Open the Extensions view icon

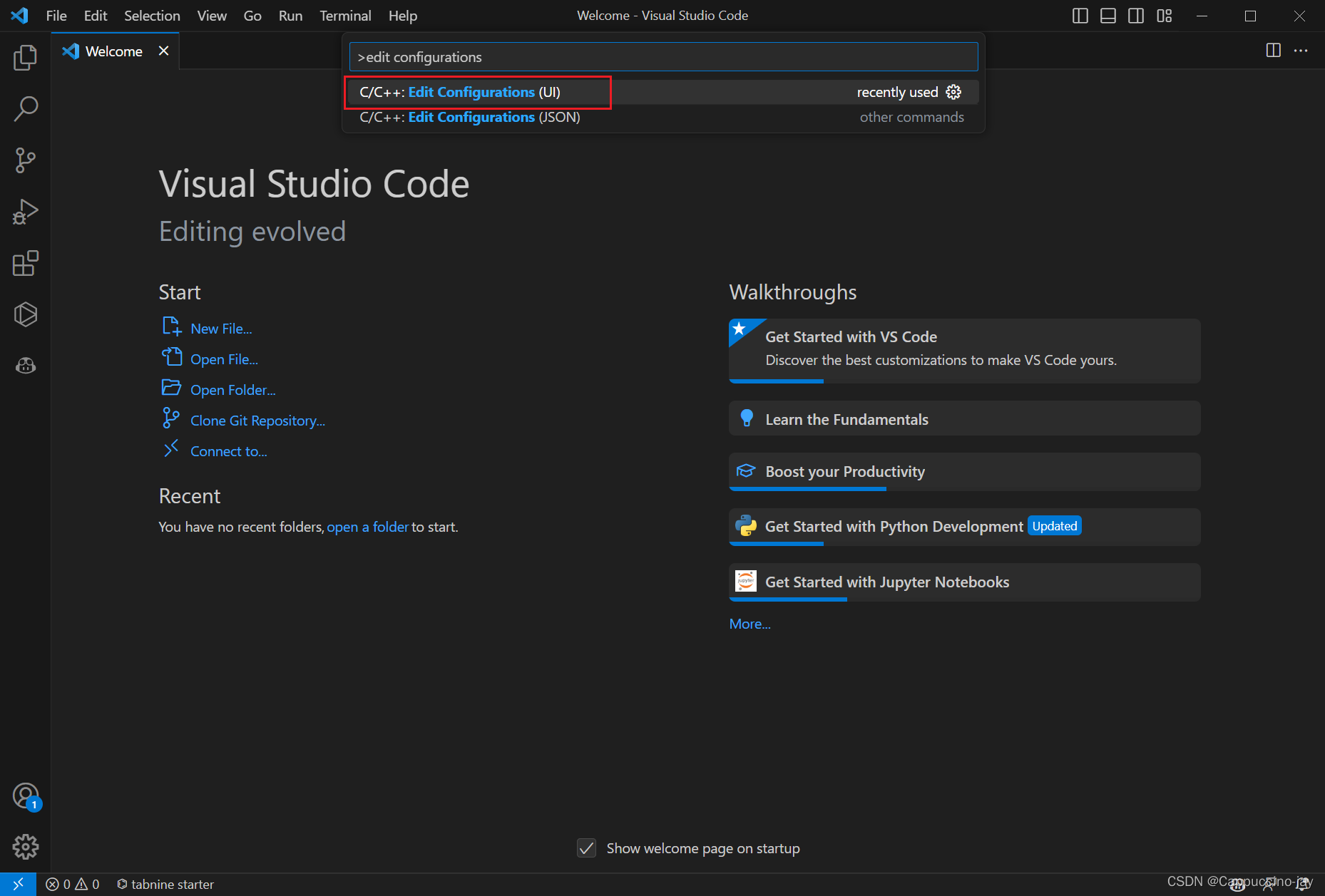click(25, 263)
